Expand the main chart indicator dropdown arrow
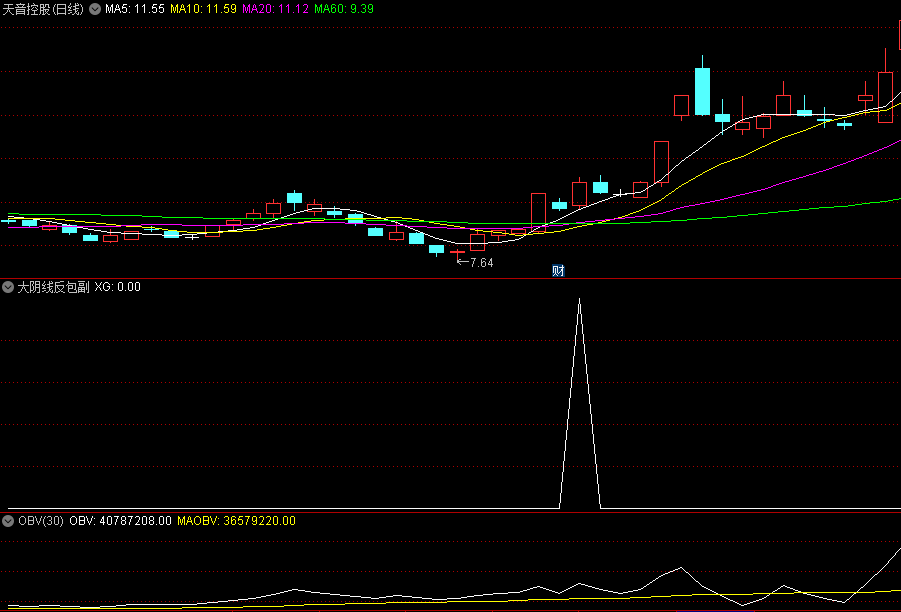Viewport: 901px width, 612px height. [95, 9]
